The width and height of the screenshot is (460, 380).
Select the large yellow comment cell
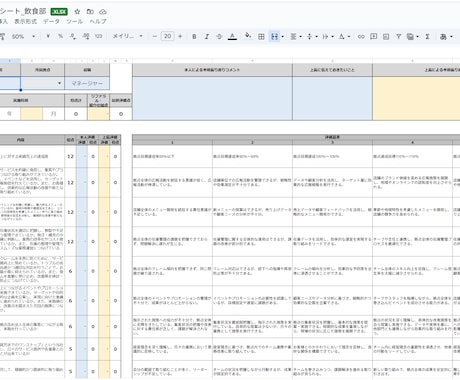click(x=416, y=98)
